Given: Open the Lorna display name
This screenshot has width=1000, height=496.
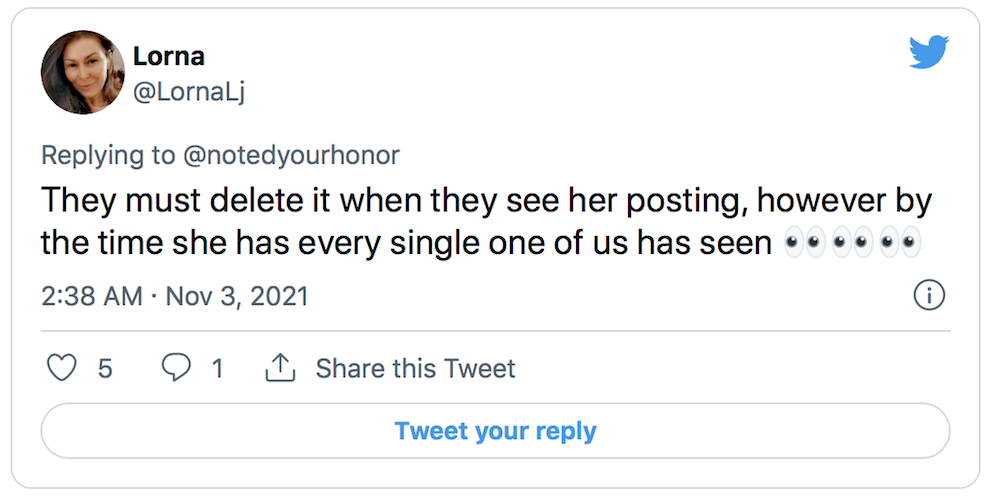Looking at the screenshot, I should [169, 56].
